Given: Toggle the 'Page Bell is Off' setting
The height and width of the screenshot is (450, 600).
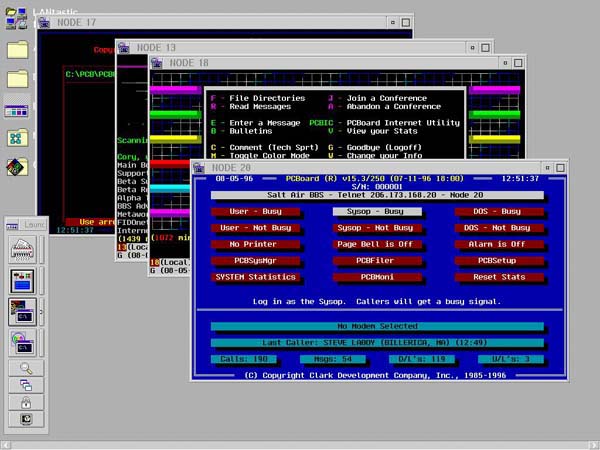Looking at the screenshot, I should [377, 244].
